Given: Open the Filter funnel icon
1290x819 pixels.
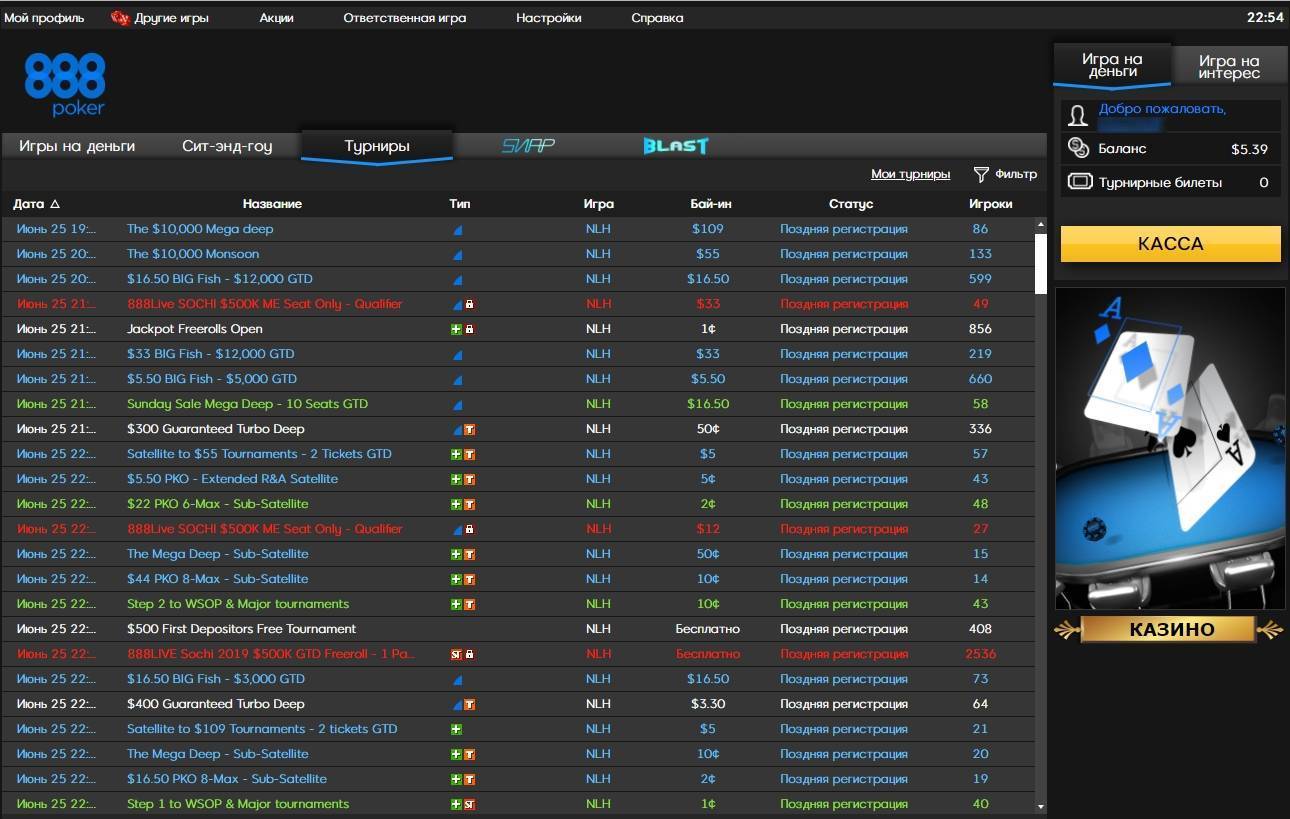Looking at the screenshot, I should click(x=981, y=174).
